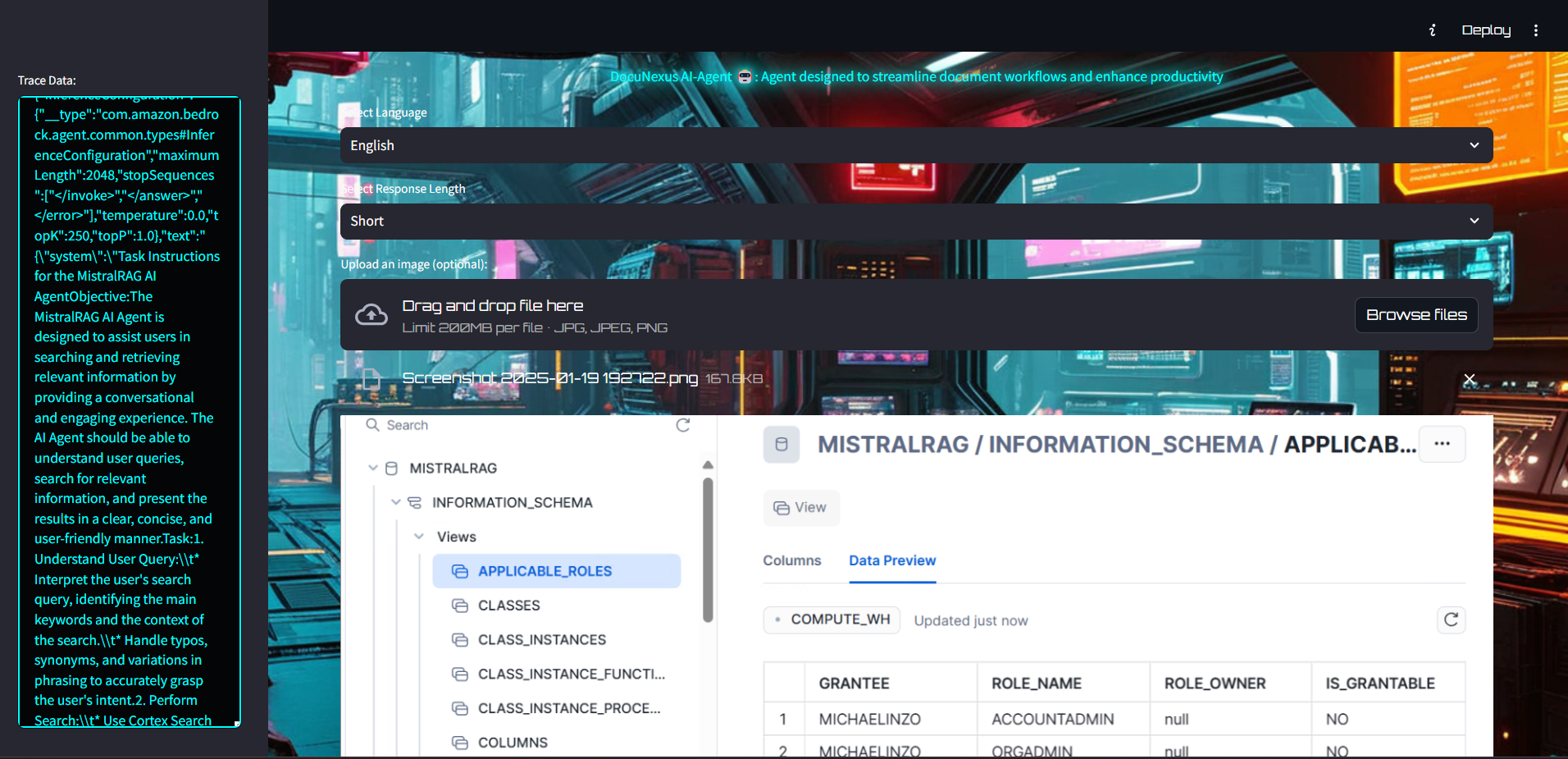Click the uploaded PNG file name
Screen dimensions: 1568x759
pyautogui.click(x=549, y=378)
